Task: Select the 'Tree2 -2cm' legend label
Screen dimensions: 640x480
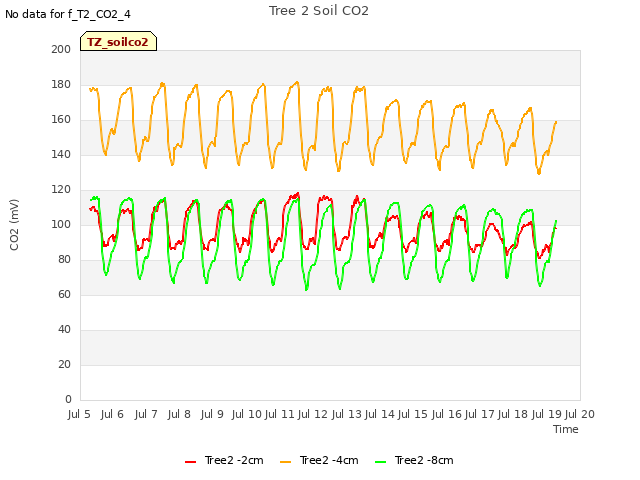Action: coord(234,460)
